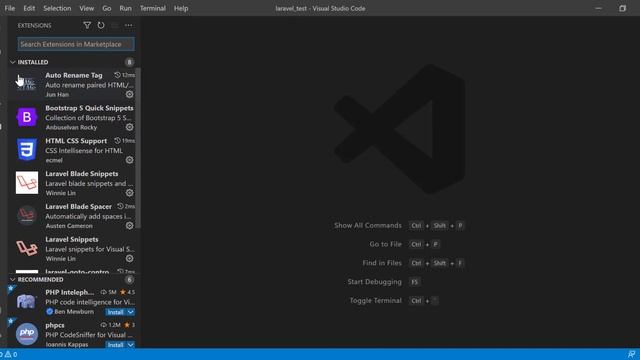Click HTML CSS Support activation time icon
The width and height of the screenshot is (640, 360).
[x=118, y=141]
